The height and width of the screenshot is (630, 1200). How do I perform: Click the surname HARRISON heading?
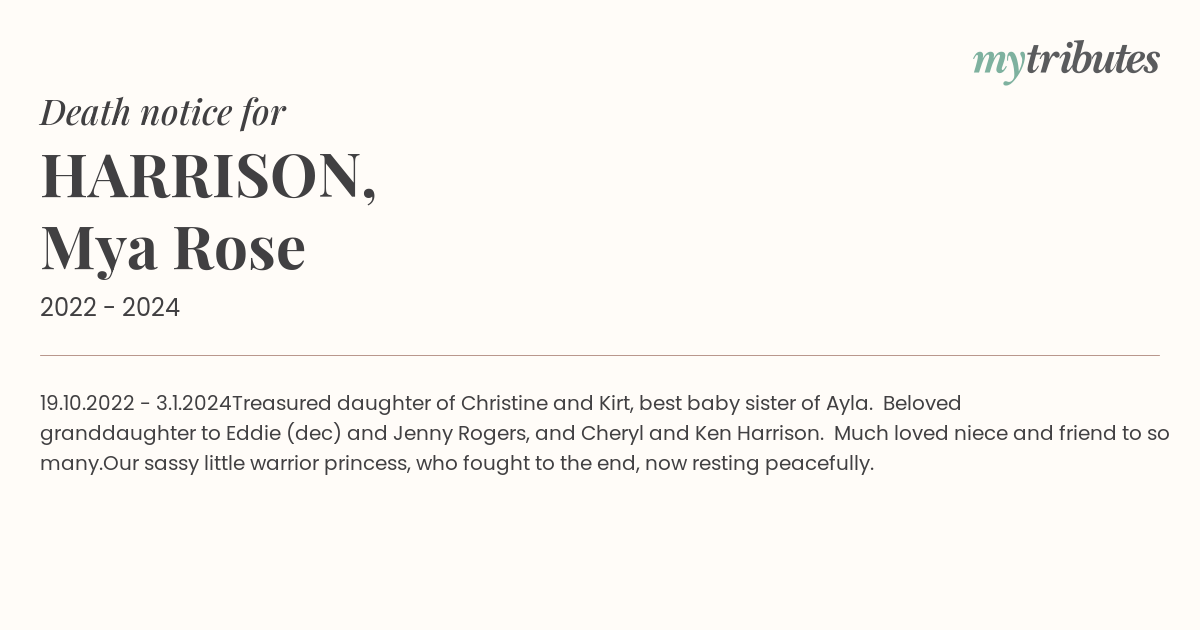coord(208,176)
